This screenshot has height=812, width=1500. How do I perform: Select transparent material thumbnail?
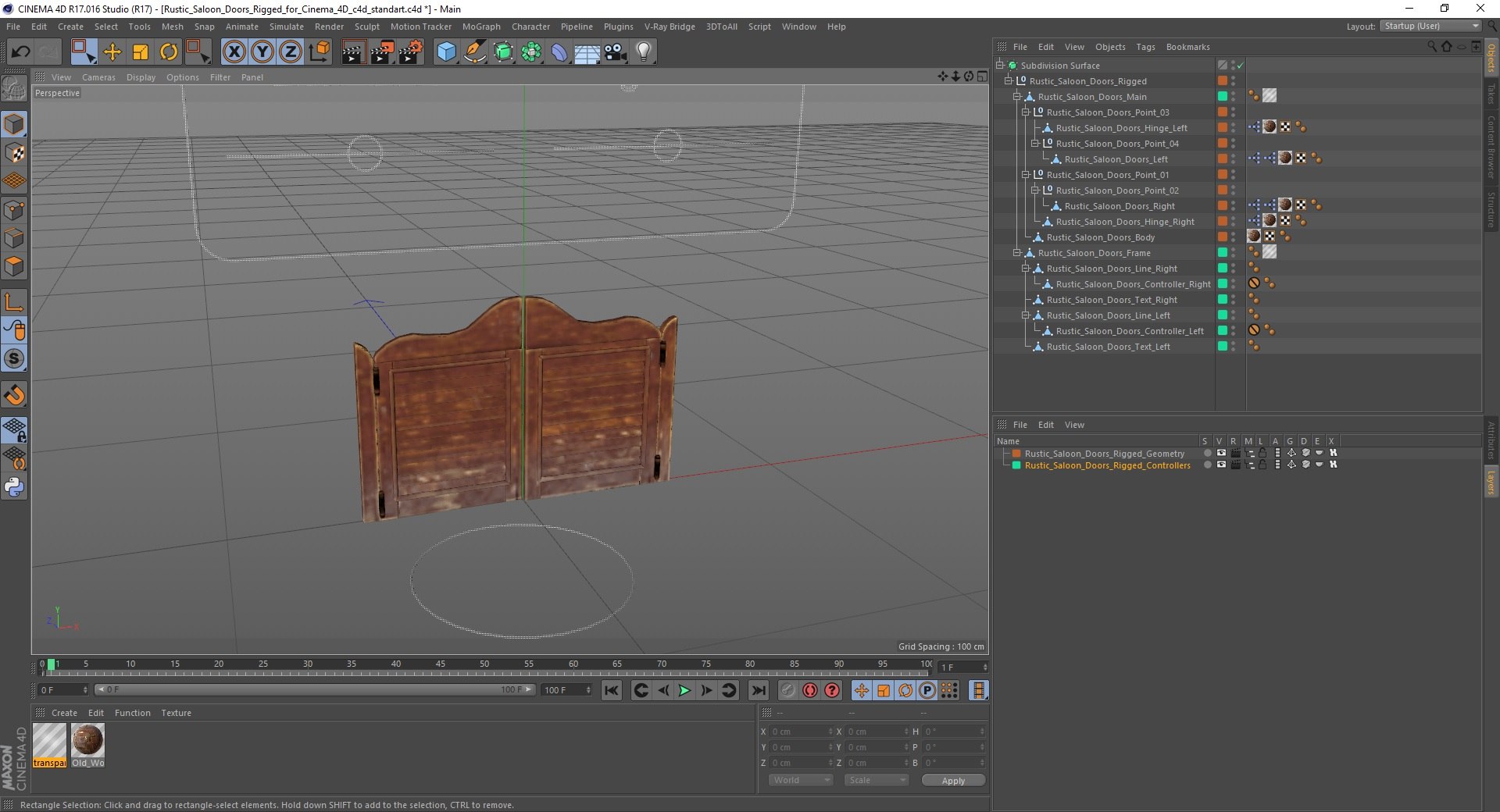point(49,745)
